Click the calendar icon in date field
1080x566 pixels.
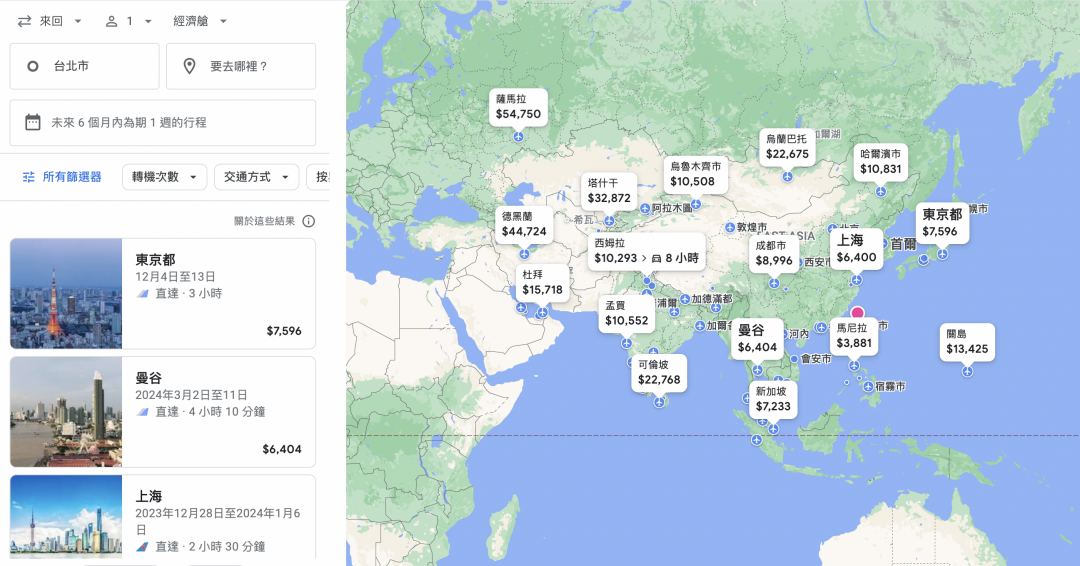click(33, 122)
